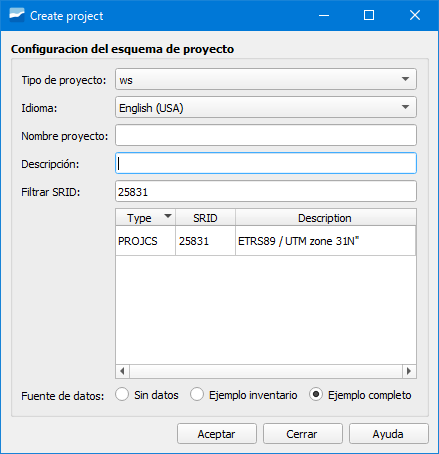The width and height of the screenshot is (439, 454).
Task: Sort table by SRID column header
Action: click(x=205, y=218)
